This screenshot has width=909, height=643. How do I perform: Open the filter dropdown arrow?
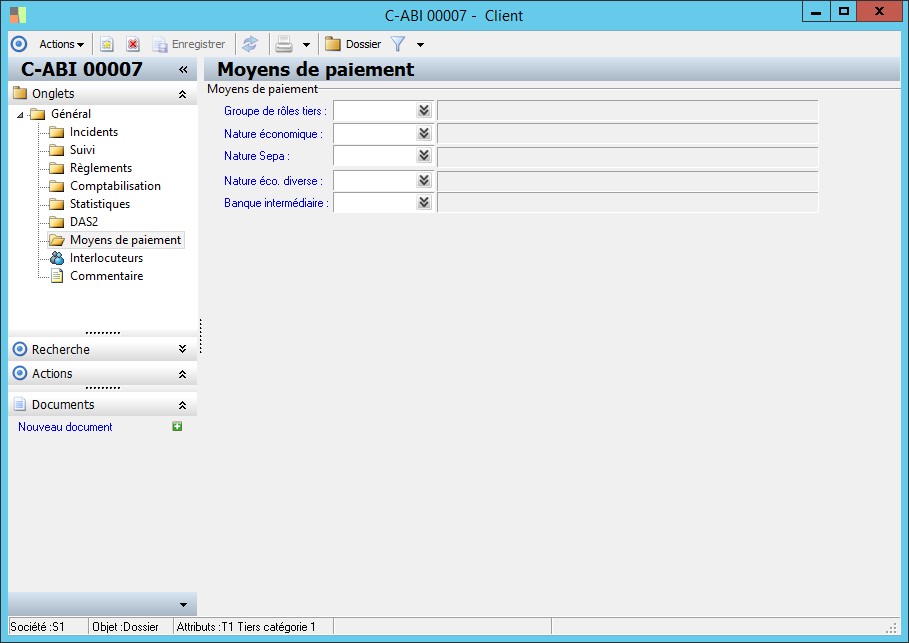pos(420,45)
